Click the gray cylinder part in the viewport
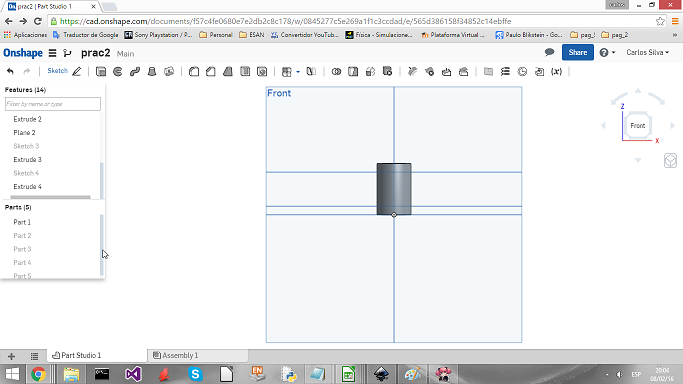Screen dimensions: 683x384 pyautogui.click(x=394, y=189)
